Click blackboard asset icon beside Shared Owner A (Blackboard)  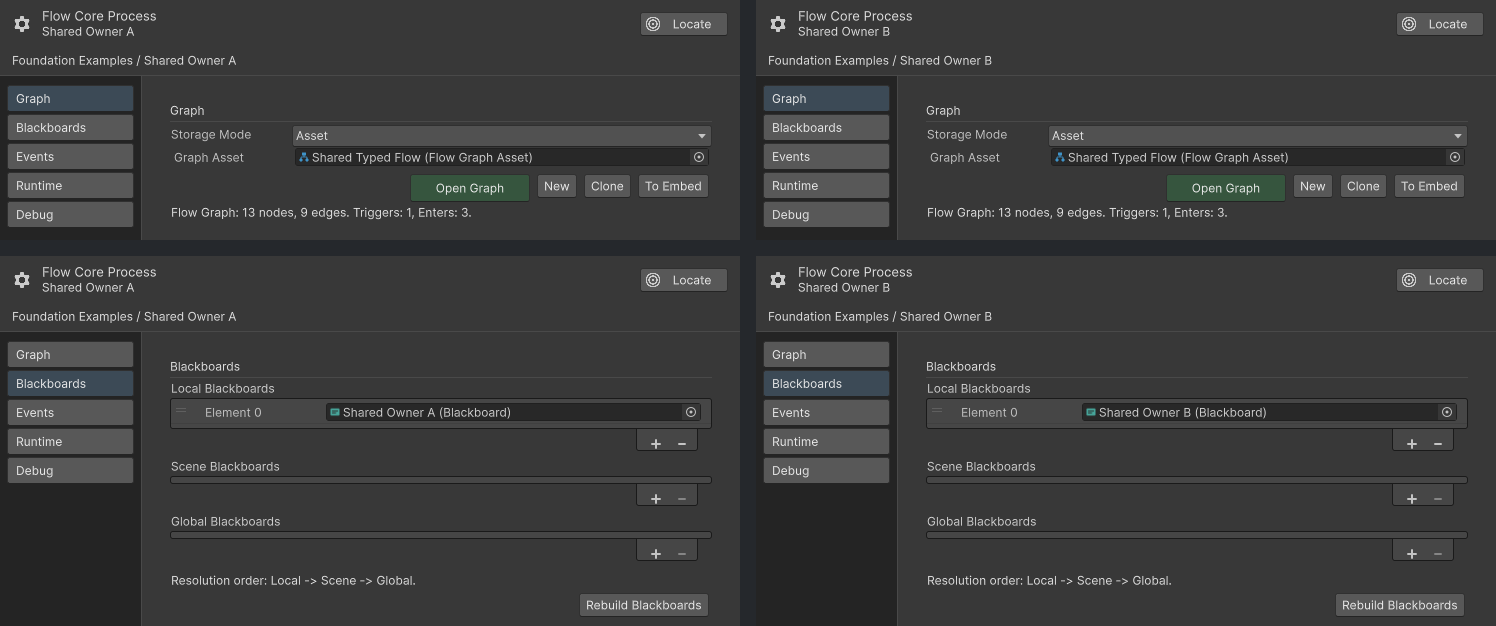click(x=335, y=412)
